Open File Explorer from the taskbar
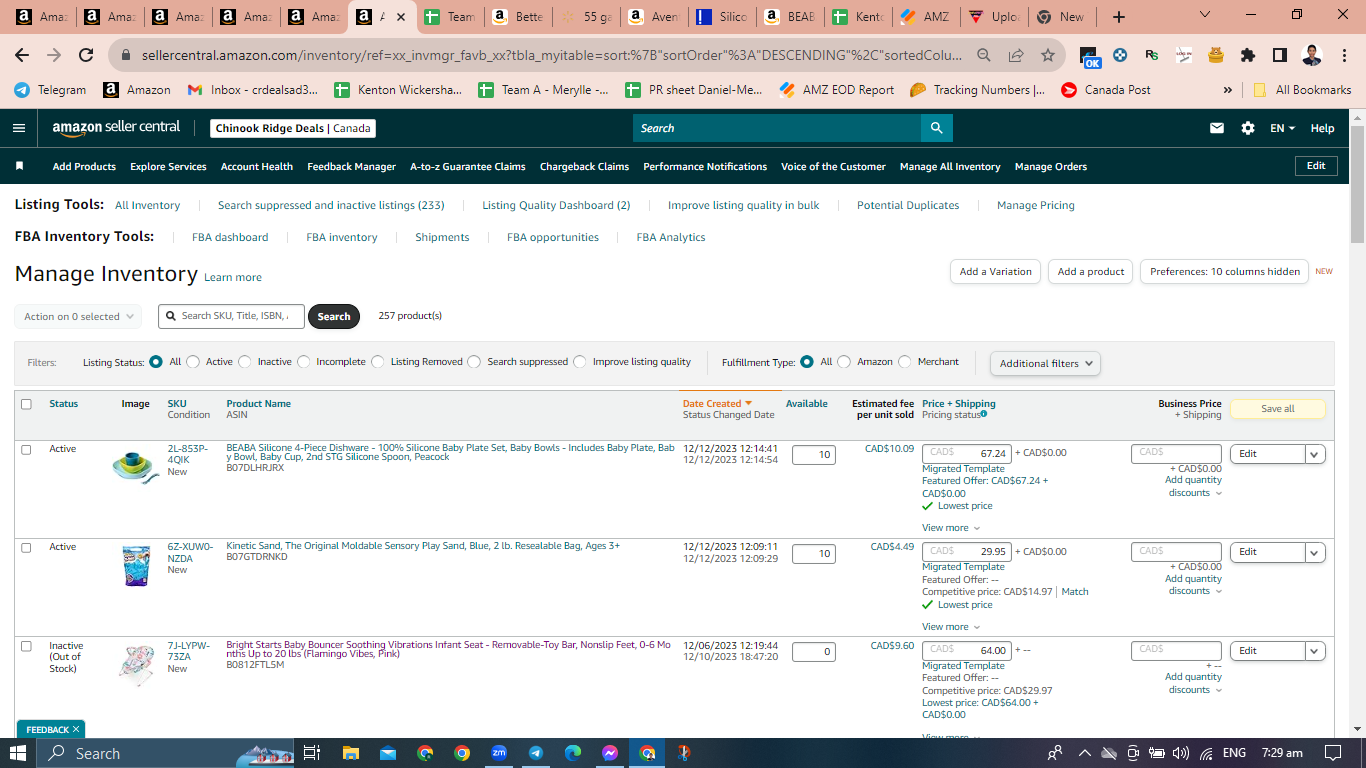 [350, 753]
